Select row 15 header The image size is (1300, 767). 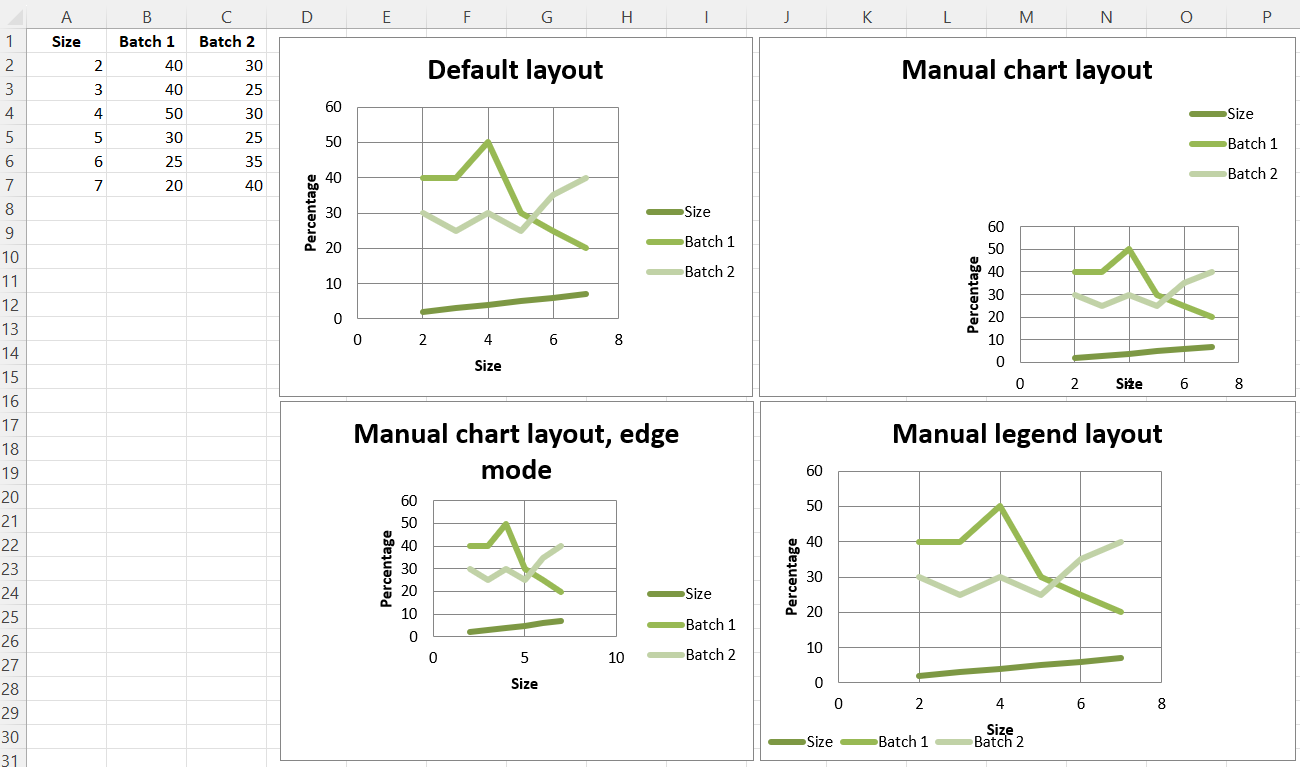(12, 377)
